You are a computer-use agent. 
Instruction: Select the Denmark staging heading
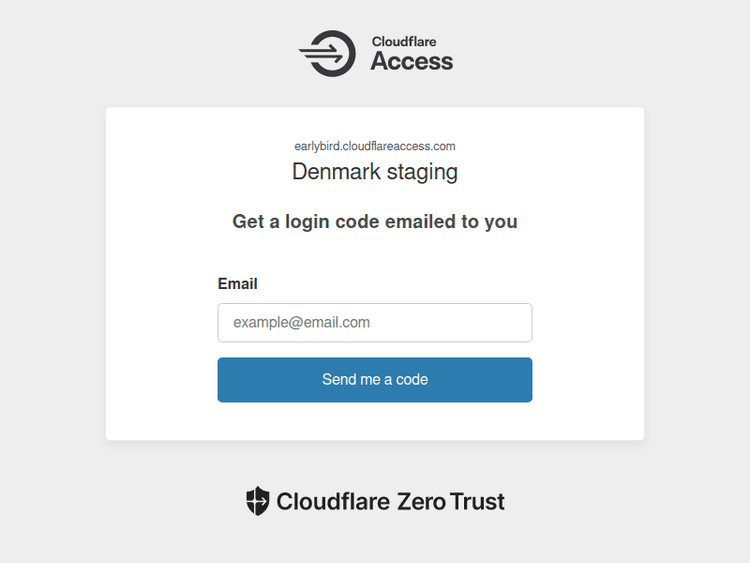[375, 171]
